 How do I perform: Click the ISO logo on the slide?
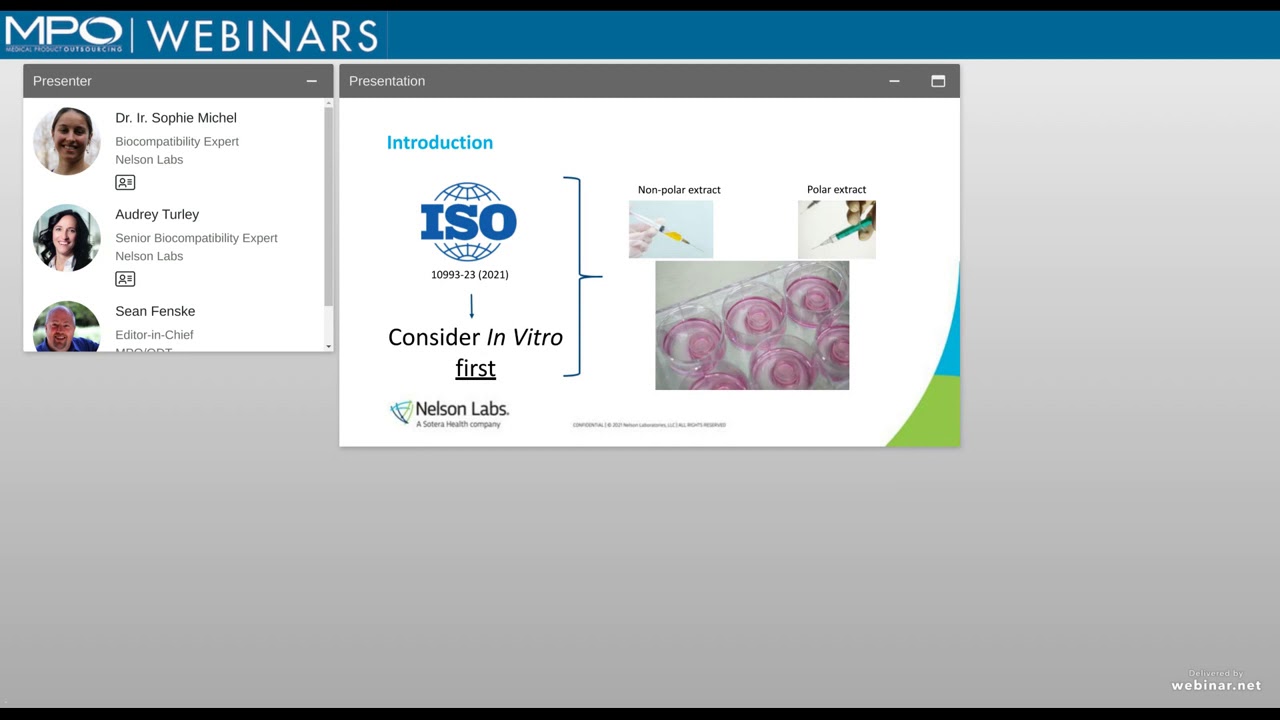[x=468, y=222]
